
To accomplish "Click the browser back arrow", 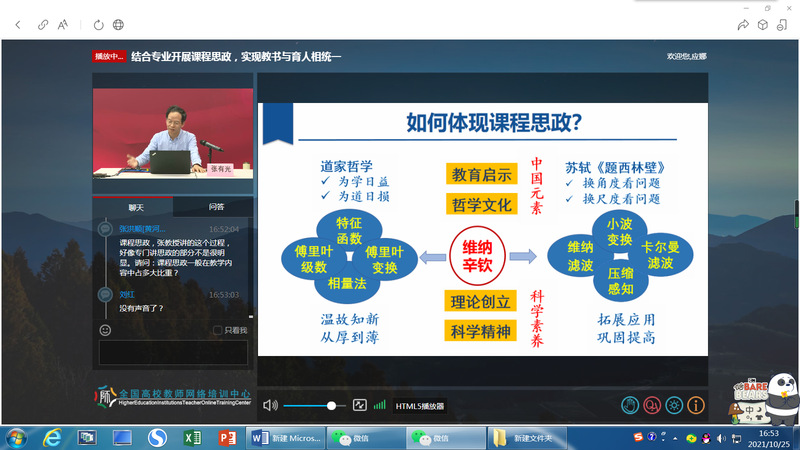I will point(17,24).
